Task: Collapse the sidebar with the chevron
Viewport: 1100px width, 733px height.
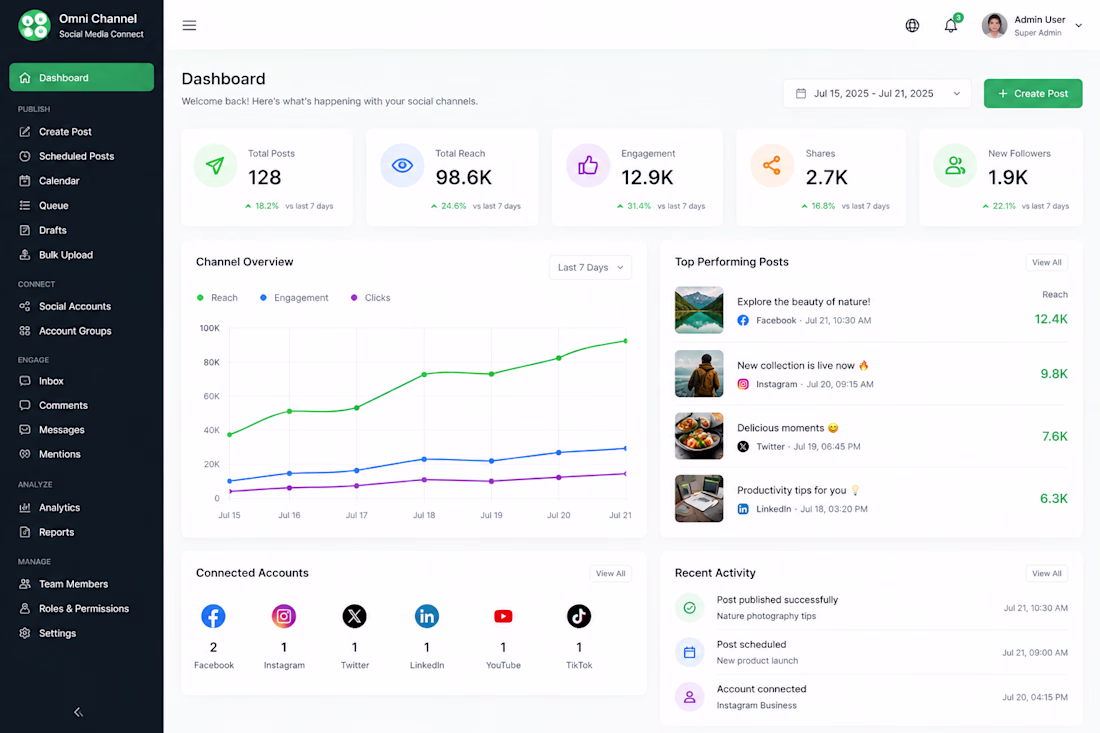Action: (79, 712)
